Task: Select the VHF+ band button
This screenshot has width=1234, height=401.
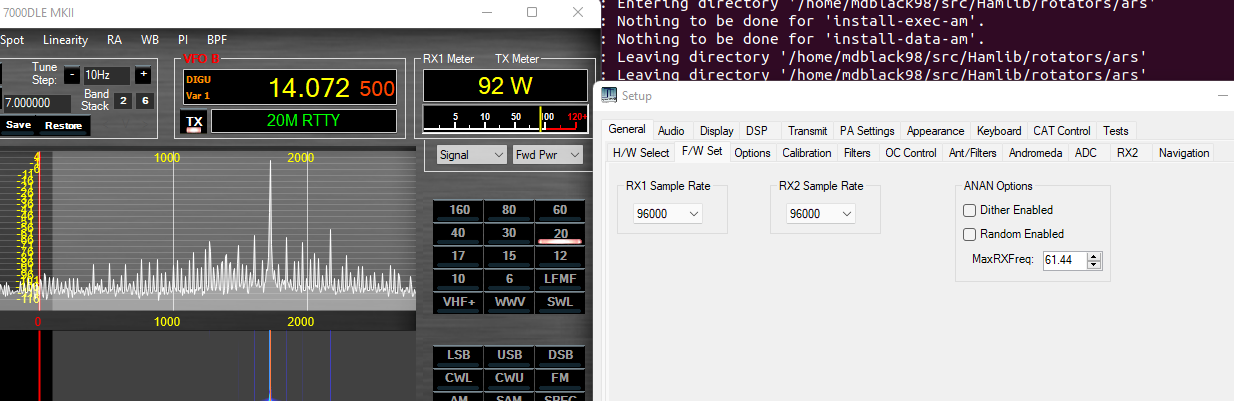Action: click(x=458, y=302)
